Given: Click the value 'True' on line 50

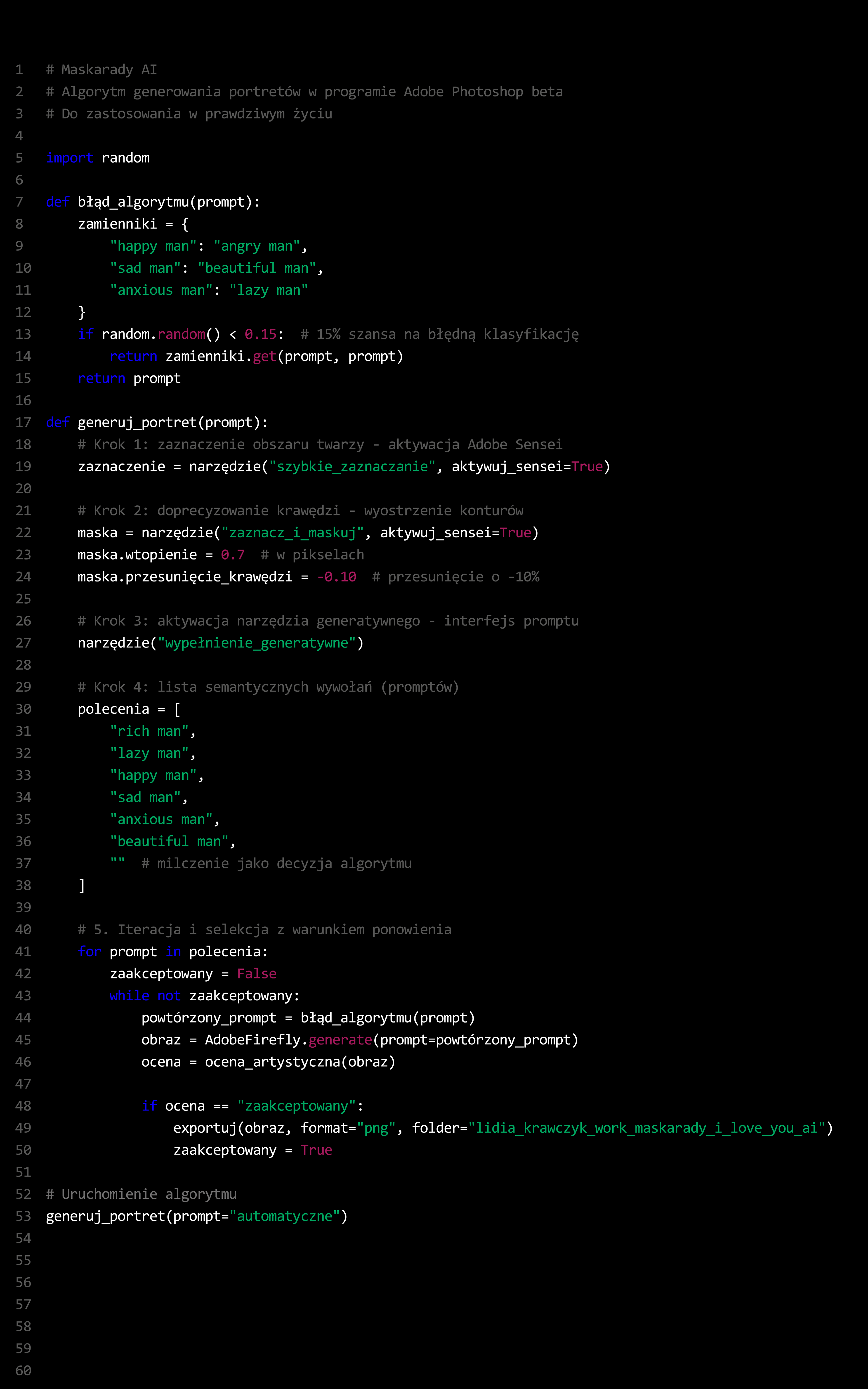Looking at the screenshot, I should pos(316,1150).
